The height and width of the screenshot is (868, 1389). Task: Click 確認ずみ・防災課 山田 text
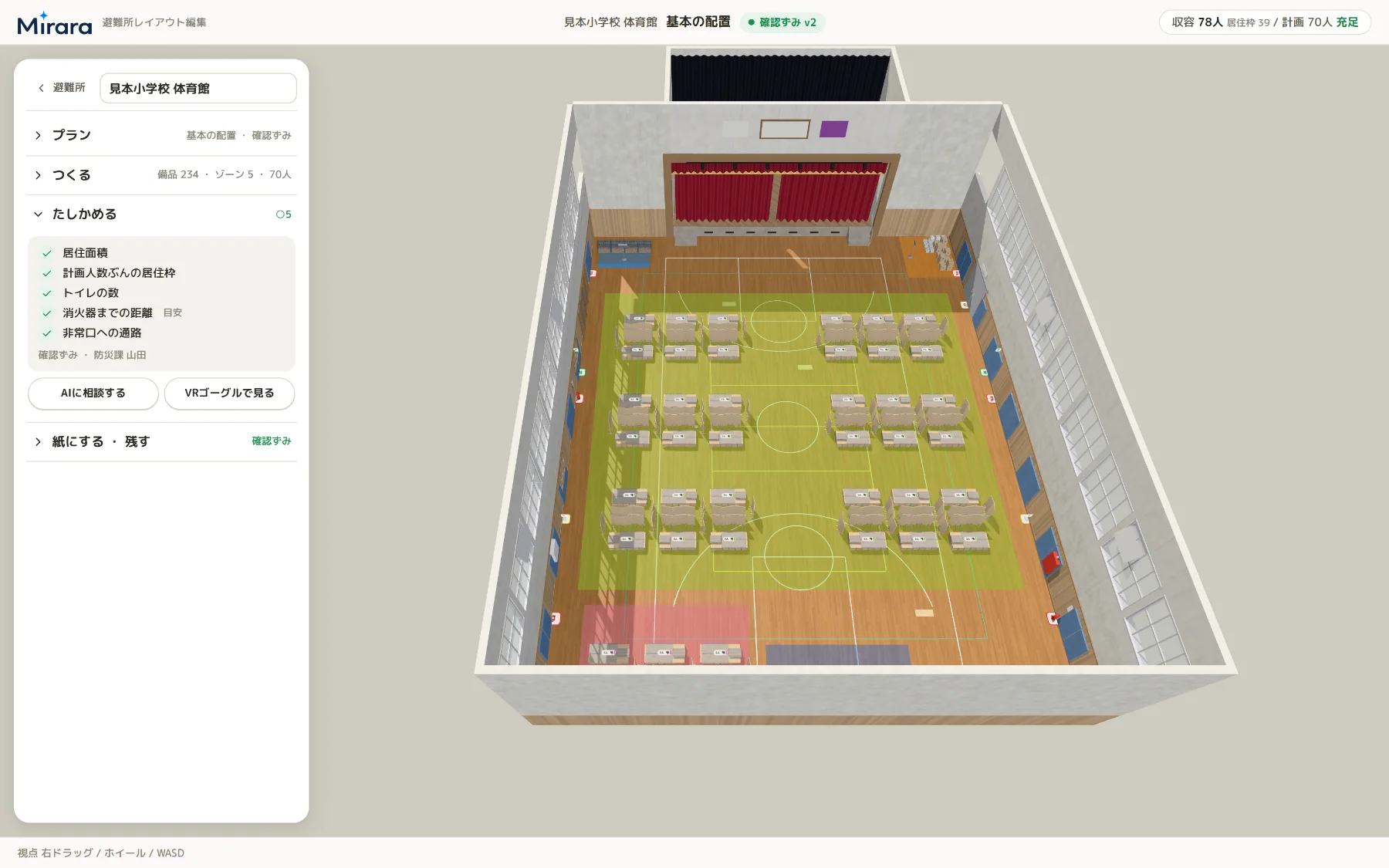93,355
